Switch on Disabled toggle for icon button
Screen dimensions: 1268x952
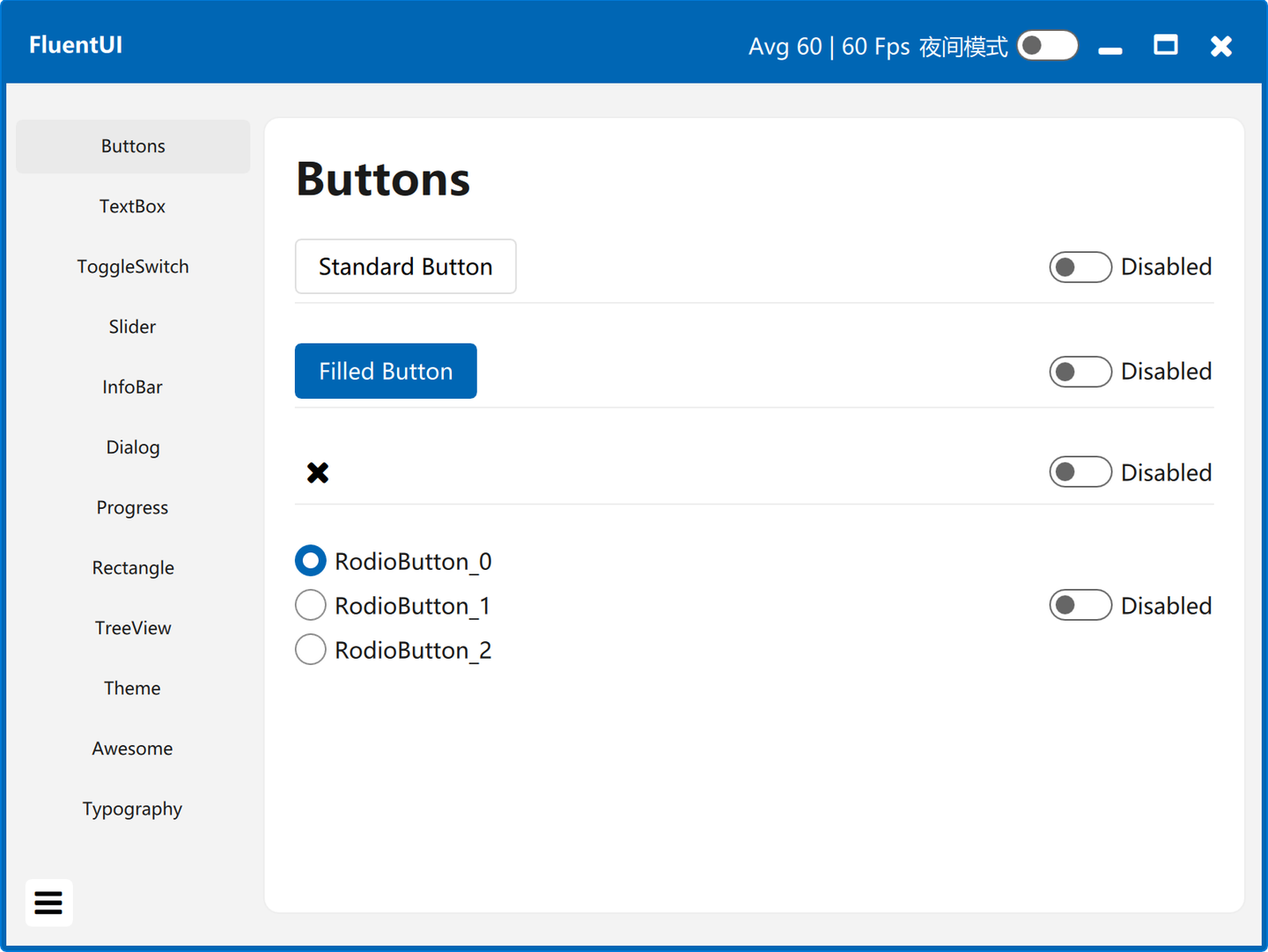coord(1080,473)
